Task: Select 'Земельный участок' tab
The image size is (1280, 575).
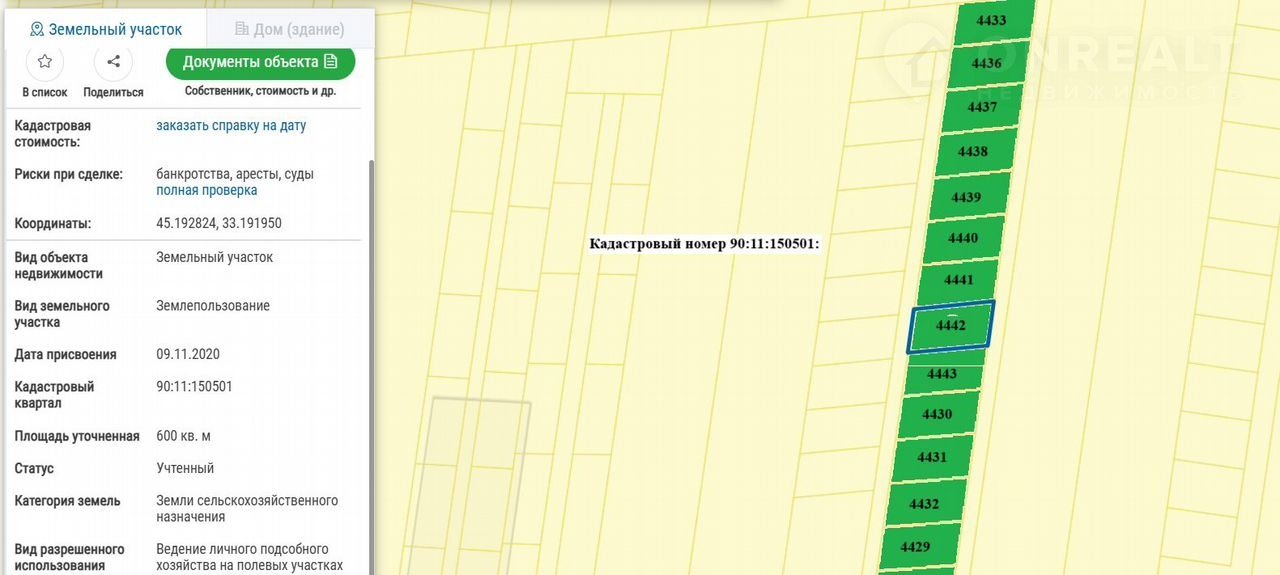Action: (106, 29)
